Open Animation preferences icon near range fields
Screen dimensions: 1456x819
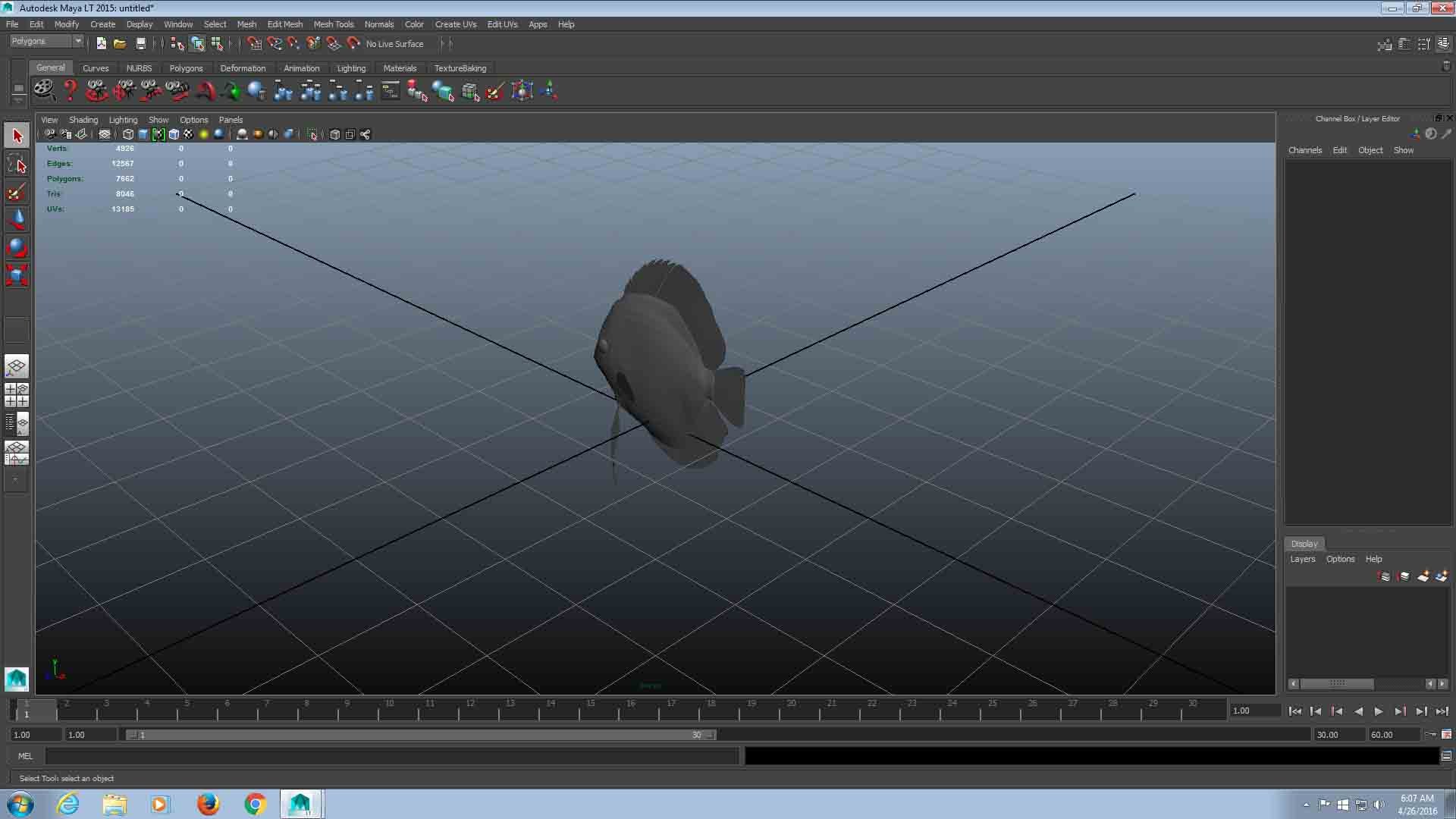1446,734
